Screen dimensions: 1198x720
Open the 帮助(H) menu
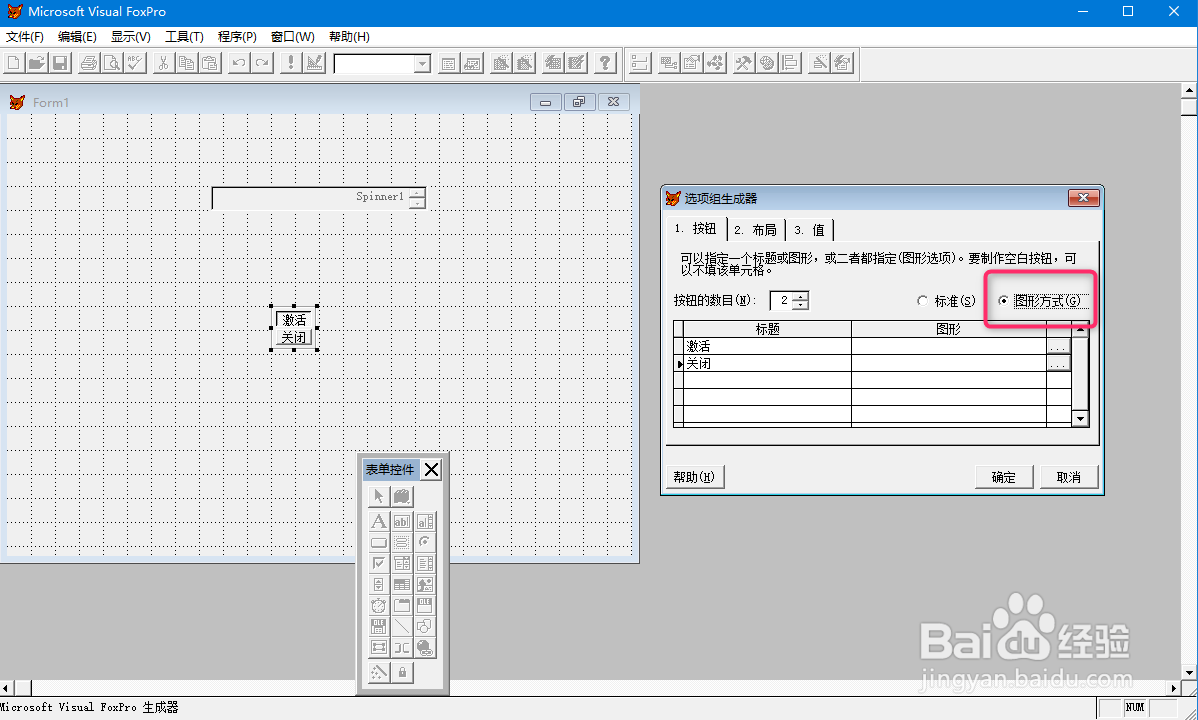tap(349, 37)
